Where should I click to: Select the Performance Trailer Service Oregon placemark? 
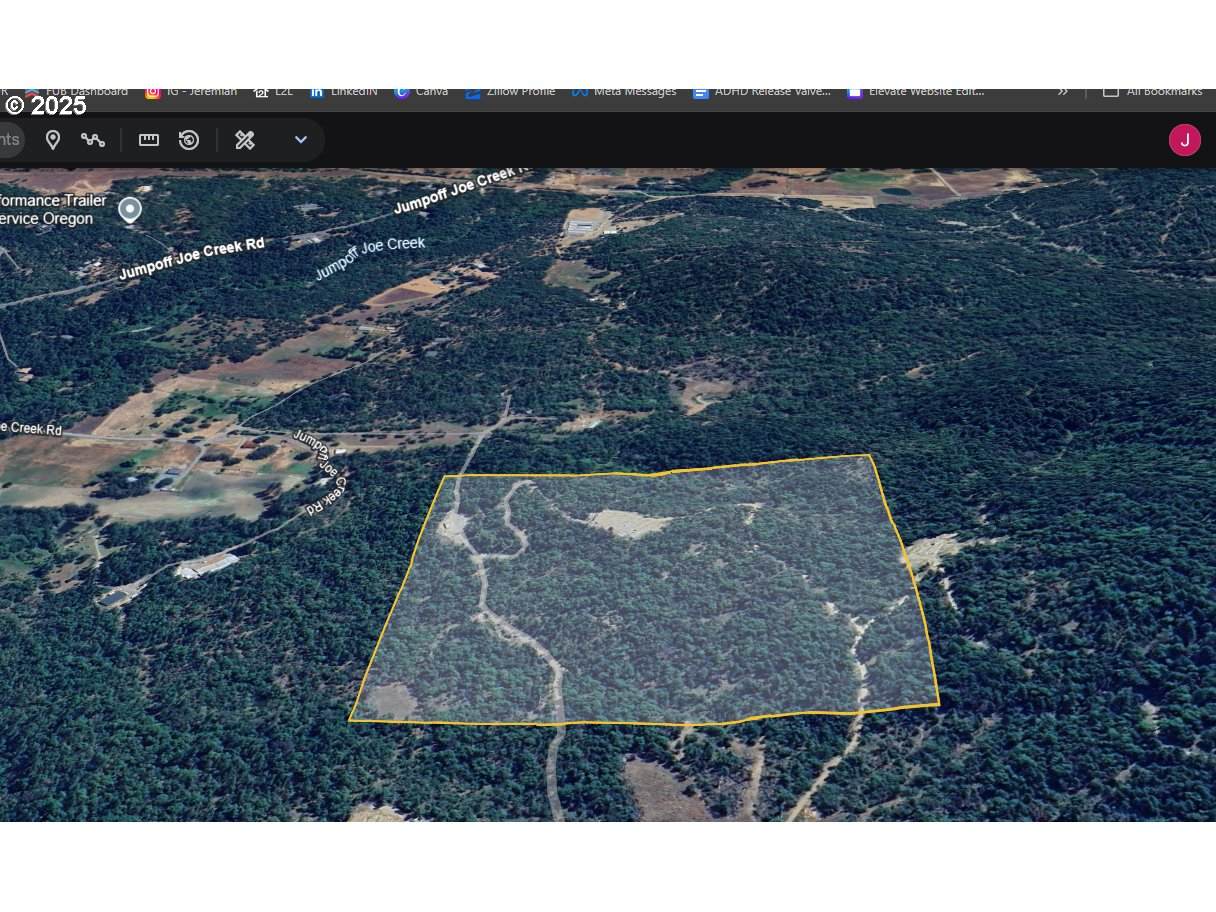(129, 209)
